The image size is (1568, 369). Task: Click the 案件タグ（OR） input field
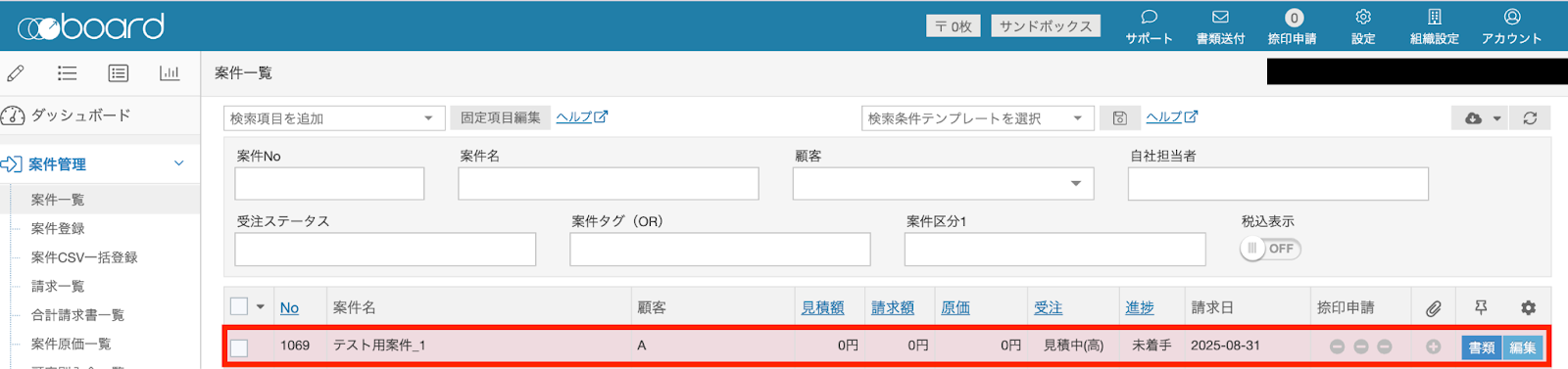720,250
